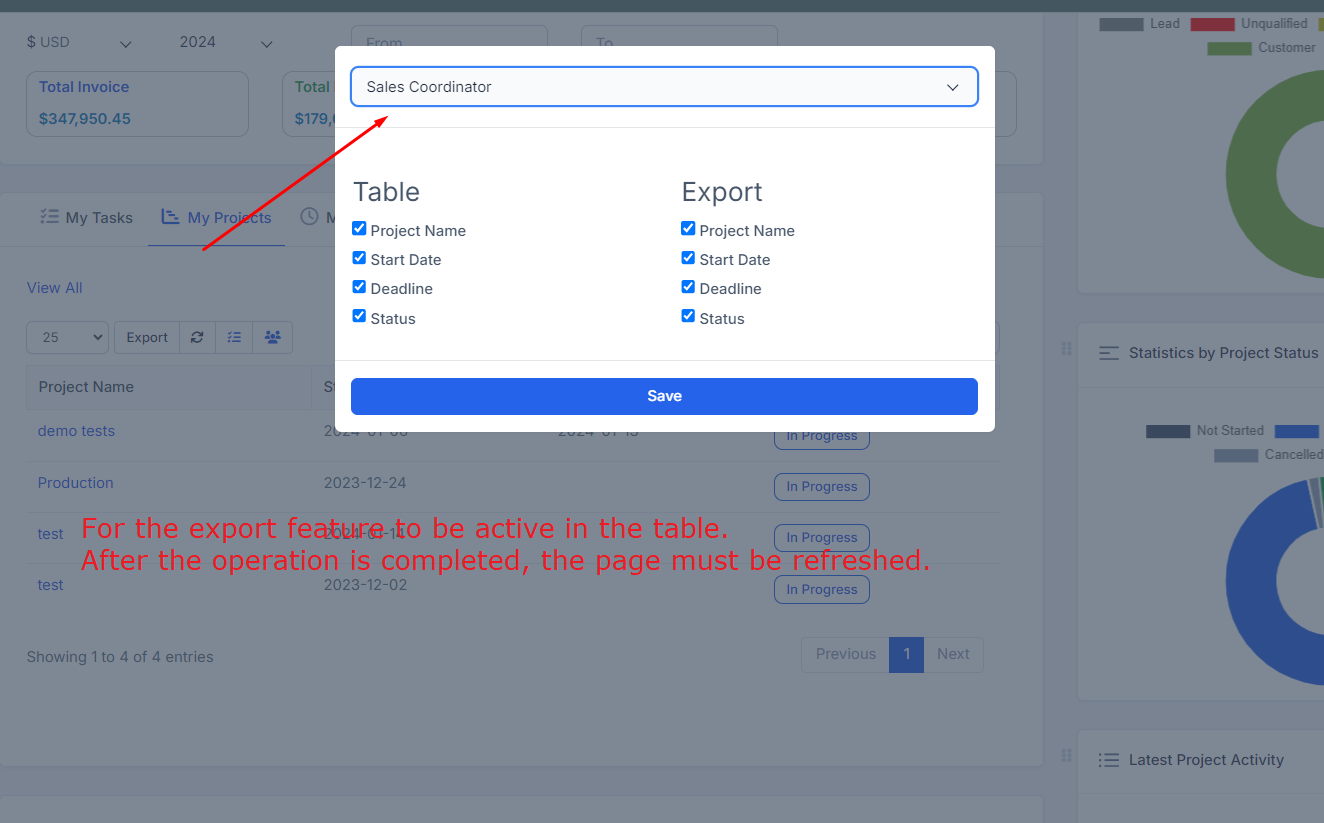1324x823 pixels.
Task: Open the test project dated 2023-12-02
Action: (x=51, y=585)
